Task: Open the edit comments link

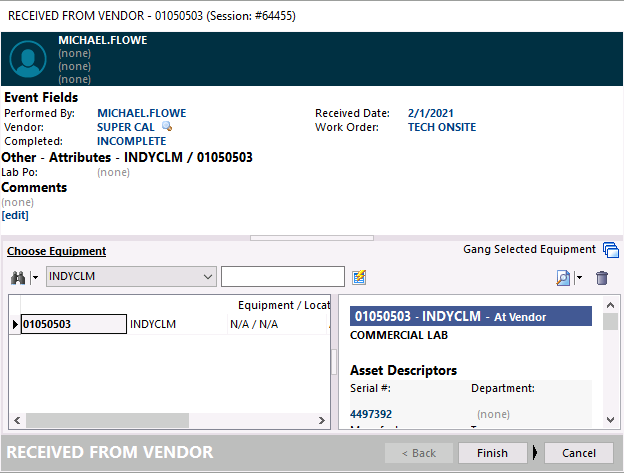Action: pos(15,215)
